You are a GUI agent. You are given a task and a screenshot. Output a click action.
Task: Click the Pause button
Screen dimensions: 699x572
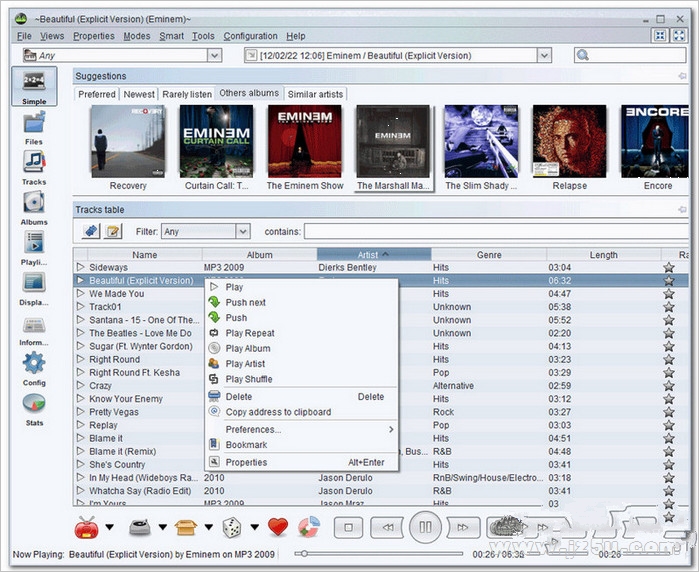(x=425, y=527)
